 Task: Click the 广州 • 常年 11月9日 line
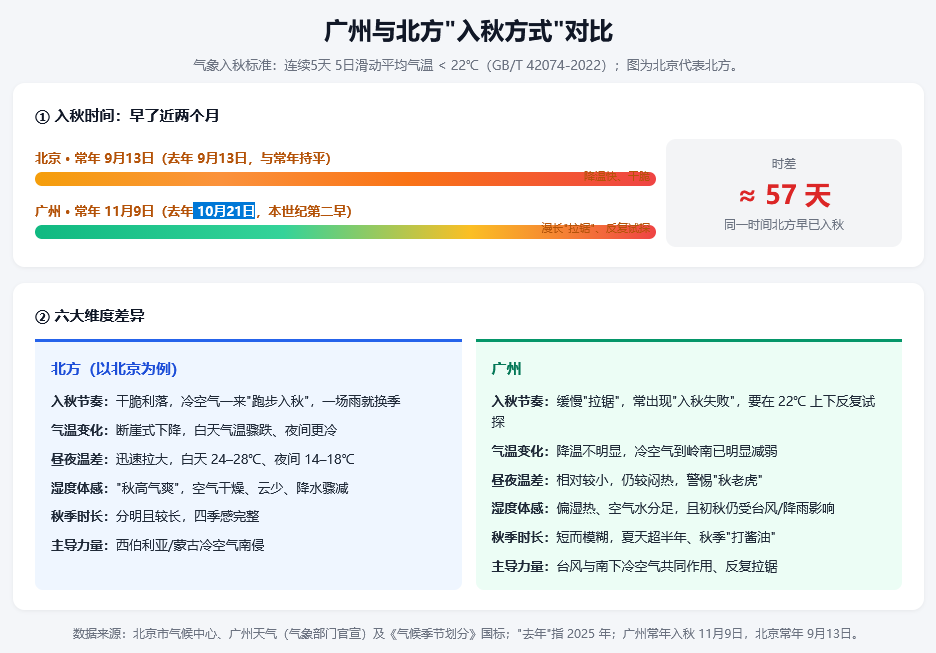click(x=193, y=211)
